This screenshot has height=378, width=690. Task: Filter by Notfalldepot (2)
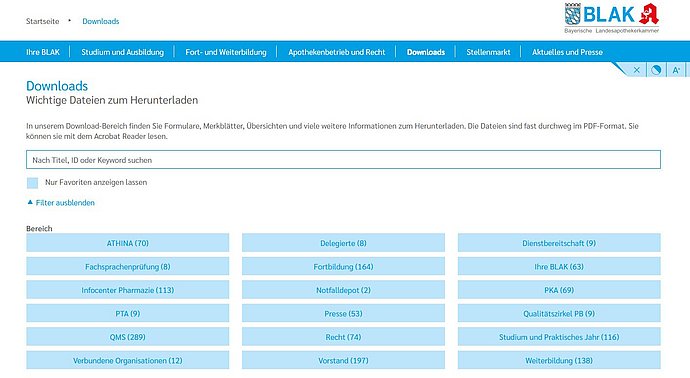[x=343, y=290]
